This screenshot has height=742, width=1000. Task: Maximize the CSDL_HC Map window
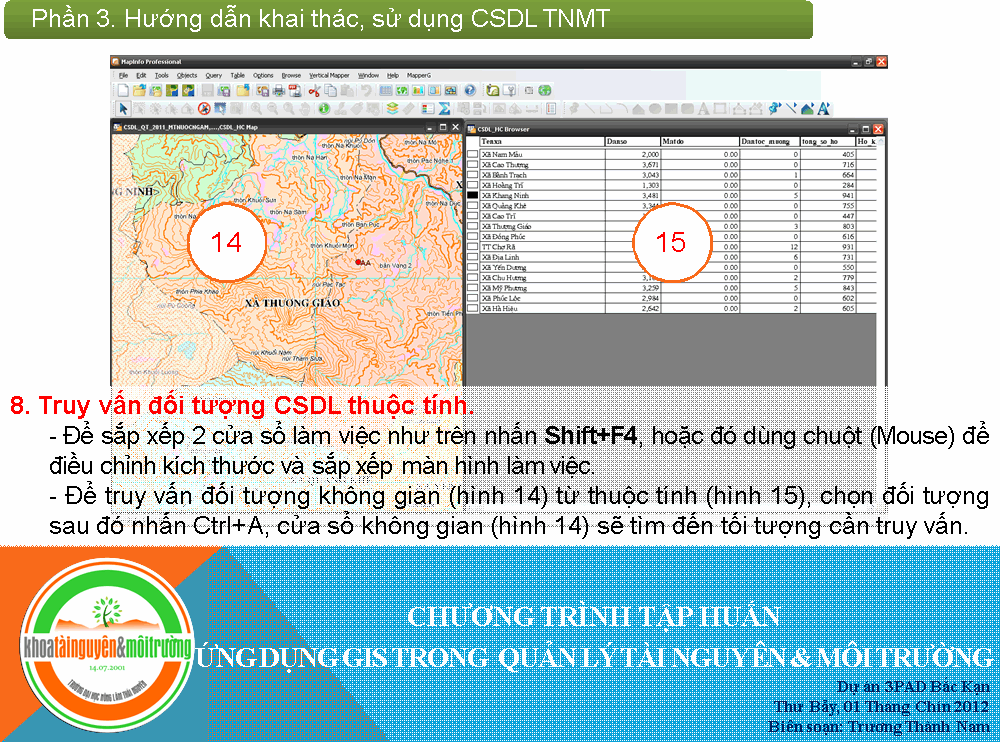click(x=443, y=127)
